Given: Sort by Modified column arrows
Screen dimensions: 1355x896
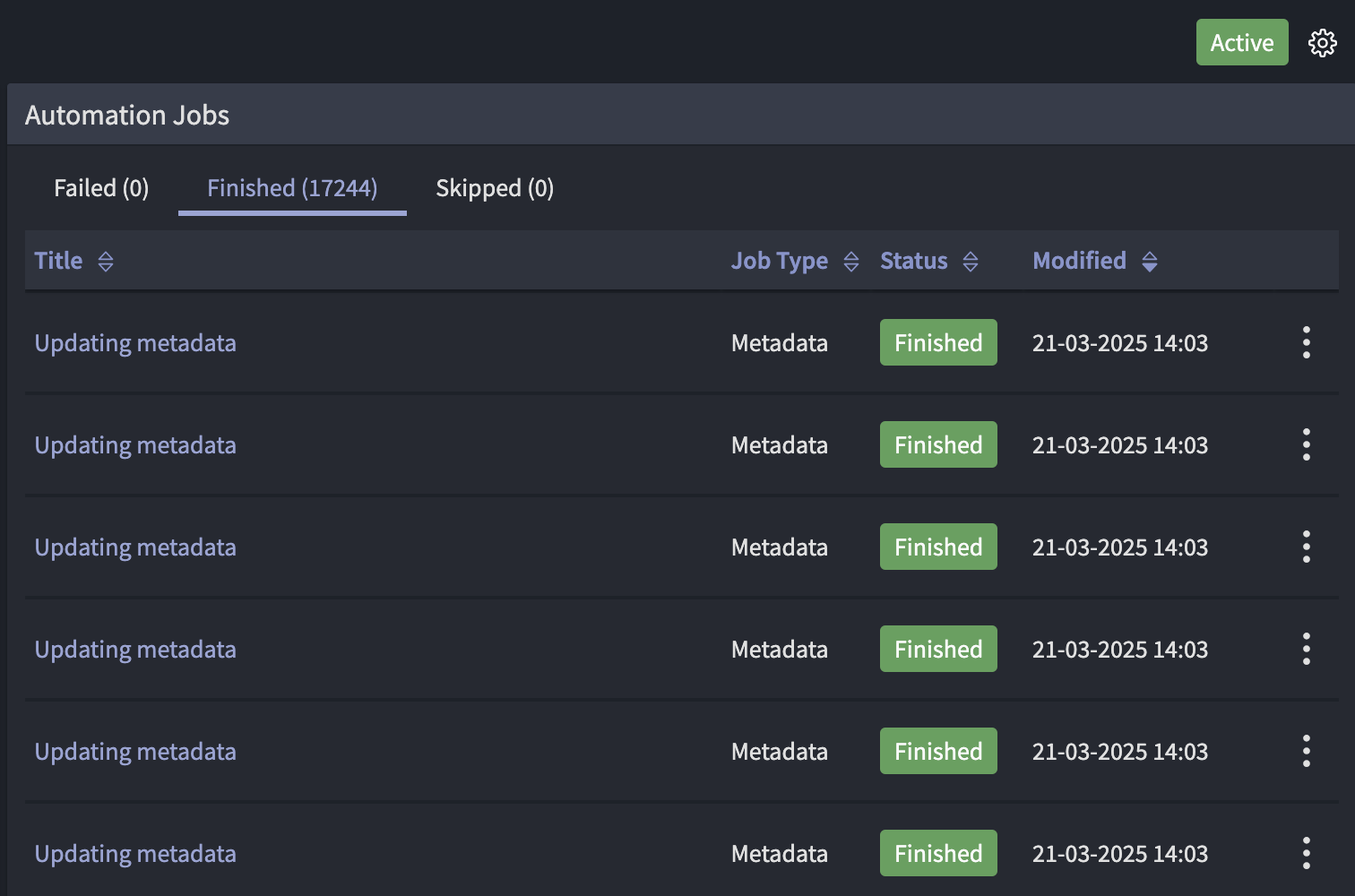Looking at the screenshot, I should 1150,262.
